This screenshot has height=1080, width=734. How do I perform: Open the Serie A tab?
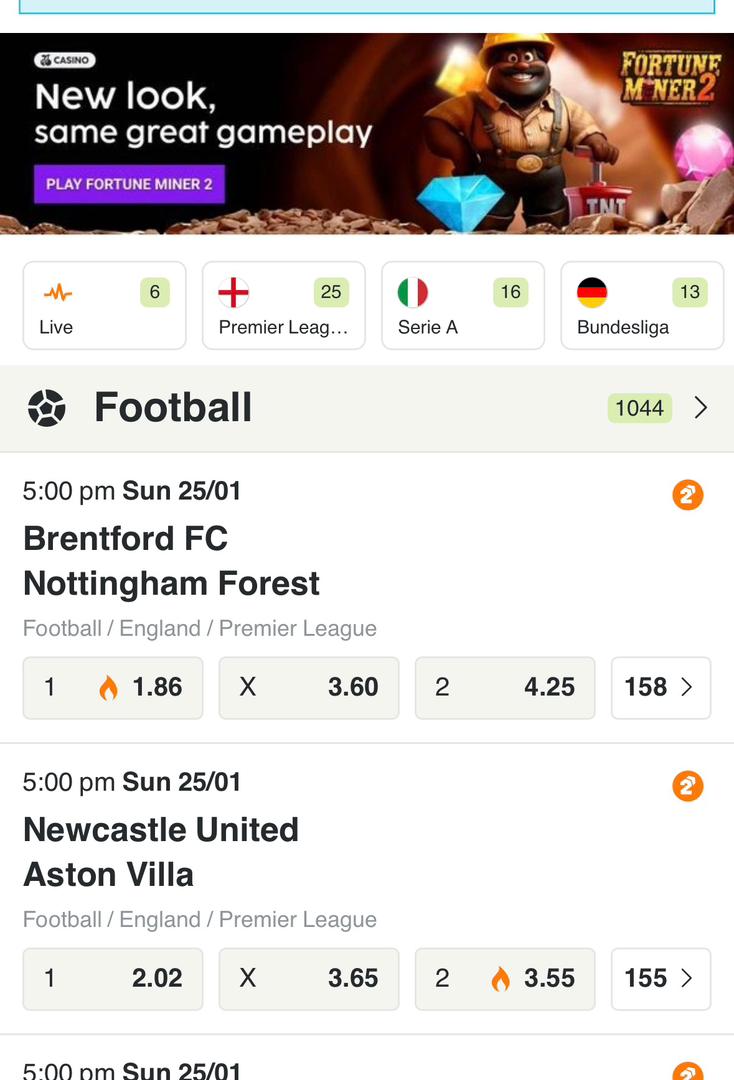[463, 306]
